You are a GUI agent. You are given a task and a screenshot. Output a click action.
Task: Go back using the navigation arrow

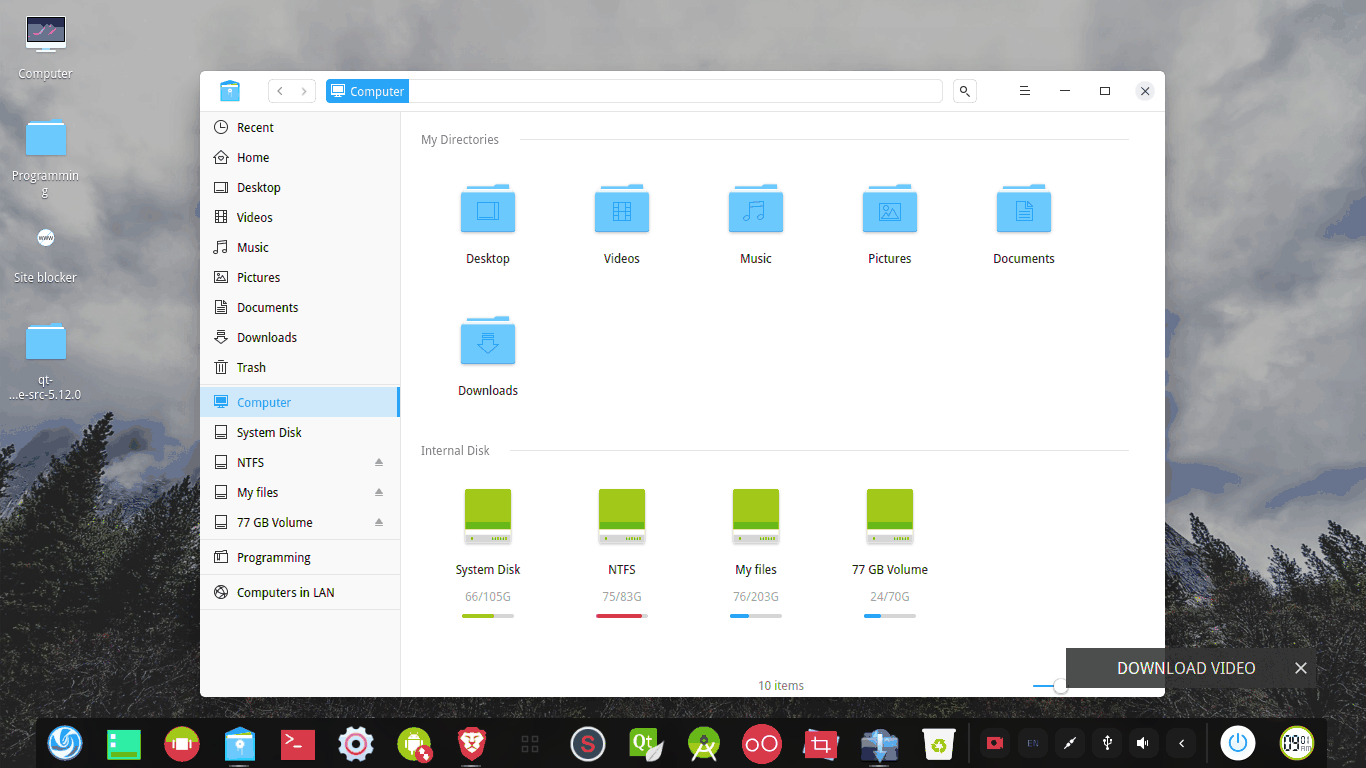(279, 90)
